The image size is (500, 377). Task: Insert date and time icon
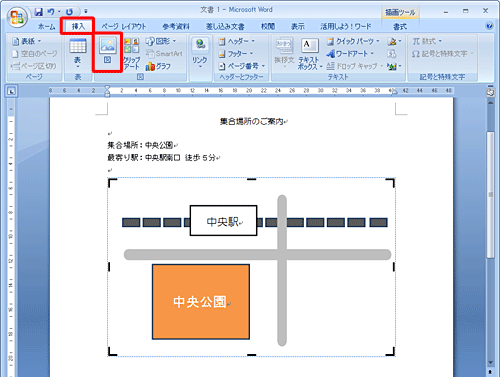coord(392,53)
